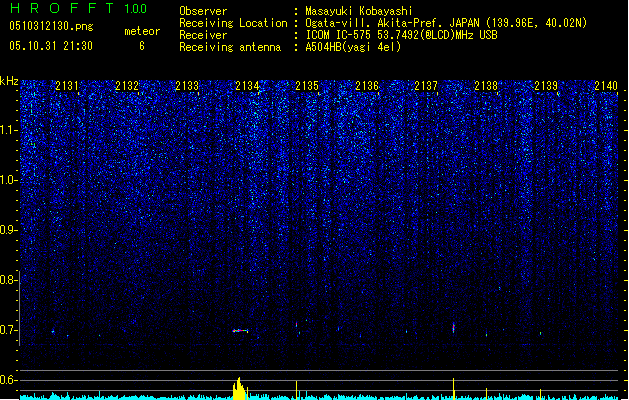This screenshot has width=629, height=400.
Task: Click the A504HB(yagi 4el) antenna text
Action: pos(353,47)
